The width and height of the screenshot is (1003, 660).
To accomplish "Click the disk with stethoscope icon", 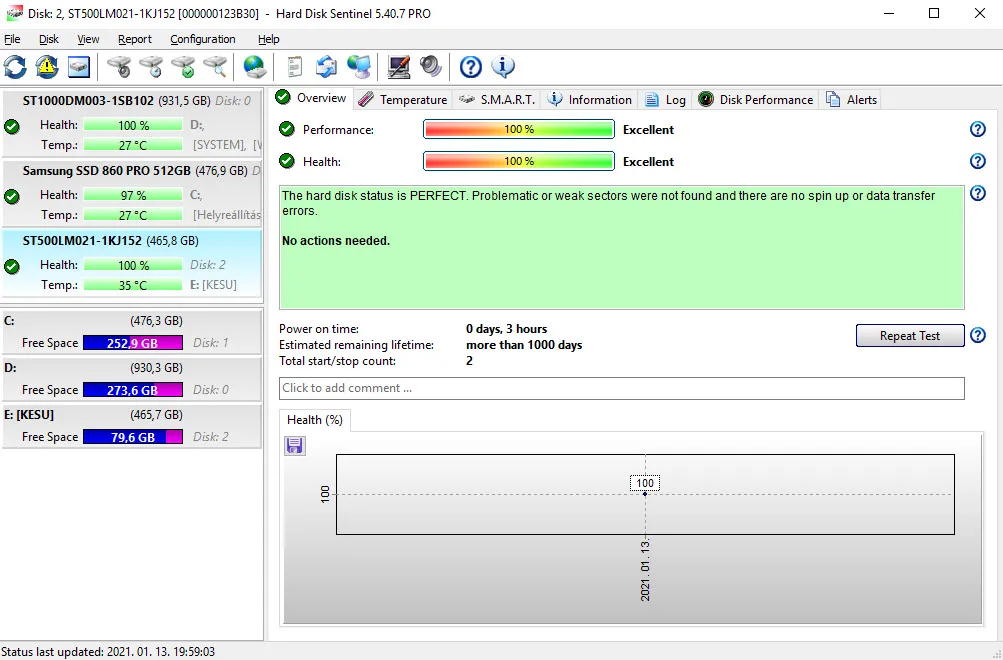I will pyautogui.click(x=119, y=67).
